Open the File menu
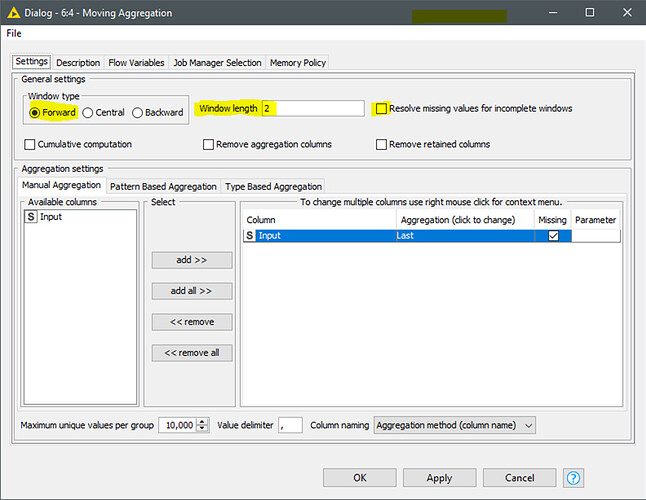Viewport: 646px width, 500px height. tap(14, 33)
